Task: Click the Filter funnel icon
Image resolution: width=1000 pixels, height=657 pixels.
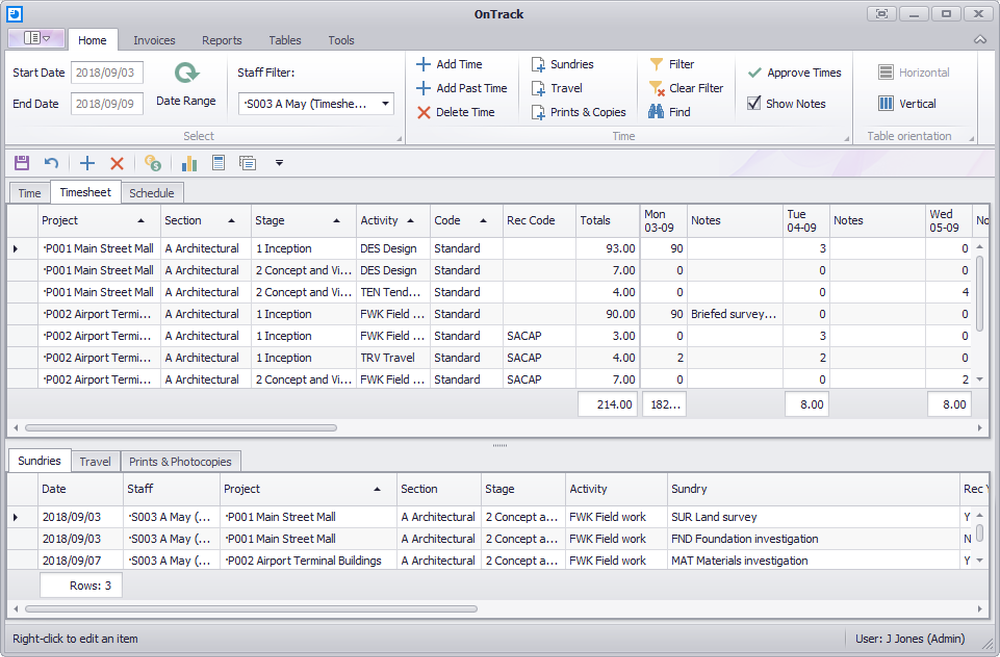Action: 656,64
